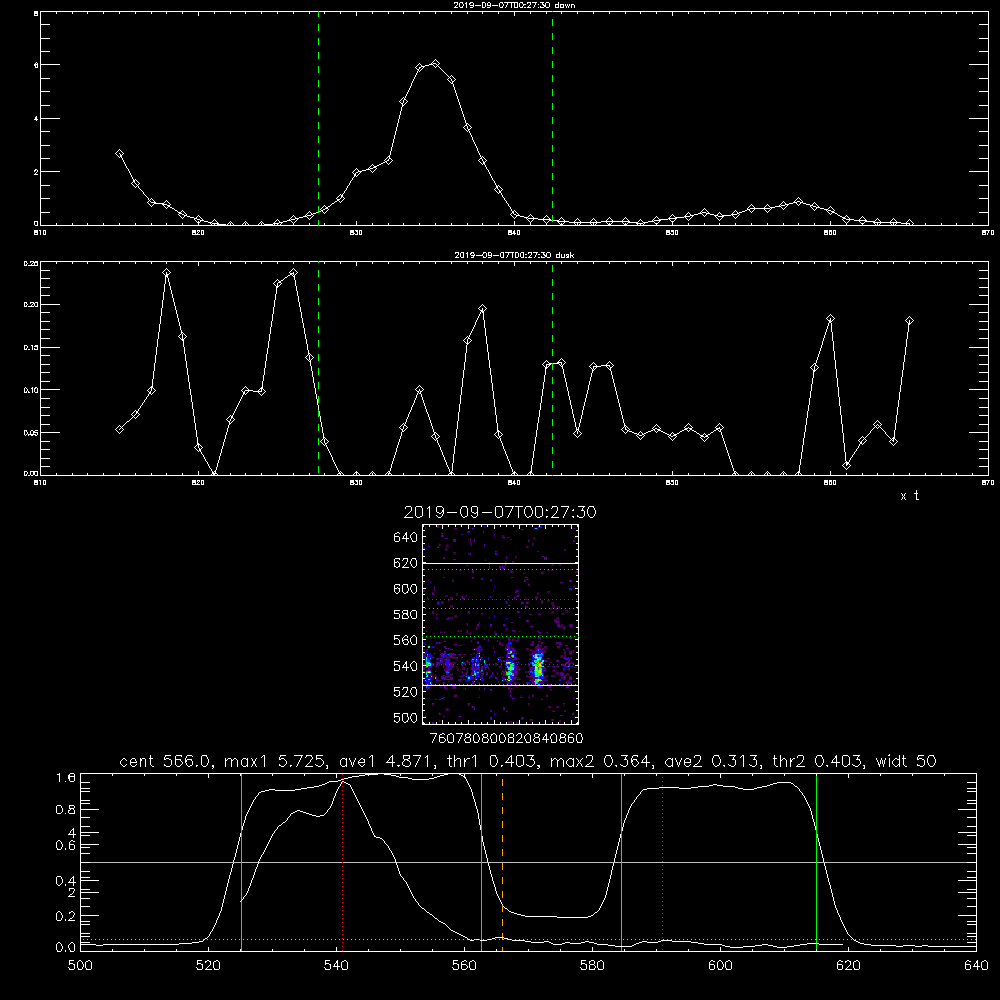
Task: Click the '2019-09-07T00:27:30' title above the spectral image
Action: 500,512
